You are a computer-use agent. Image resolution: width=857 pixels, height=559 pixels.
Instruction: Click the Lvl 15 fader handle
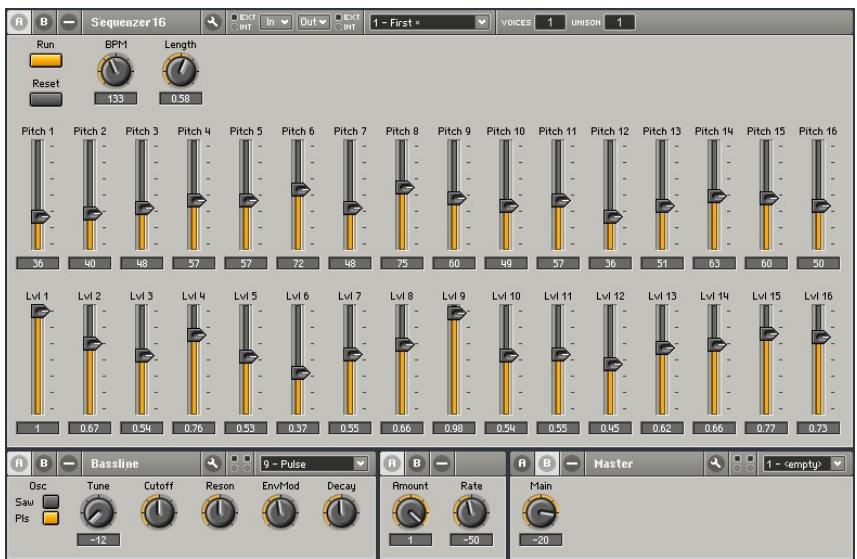[768, 333]
